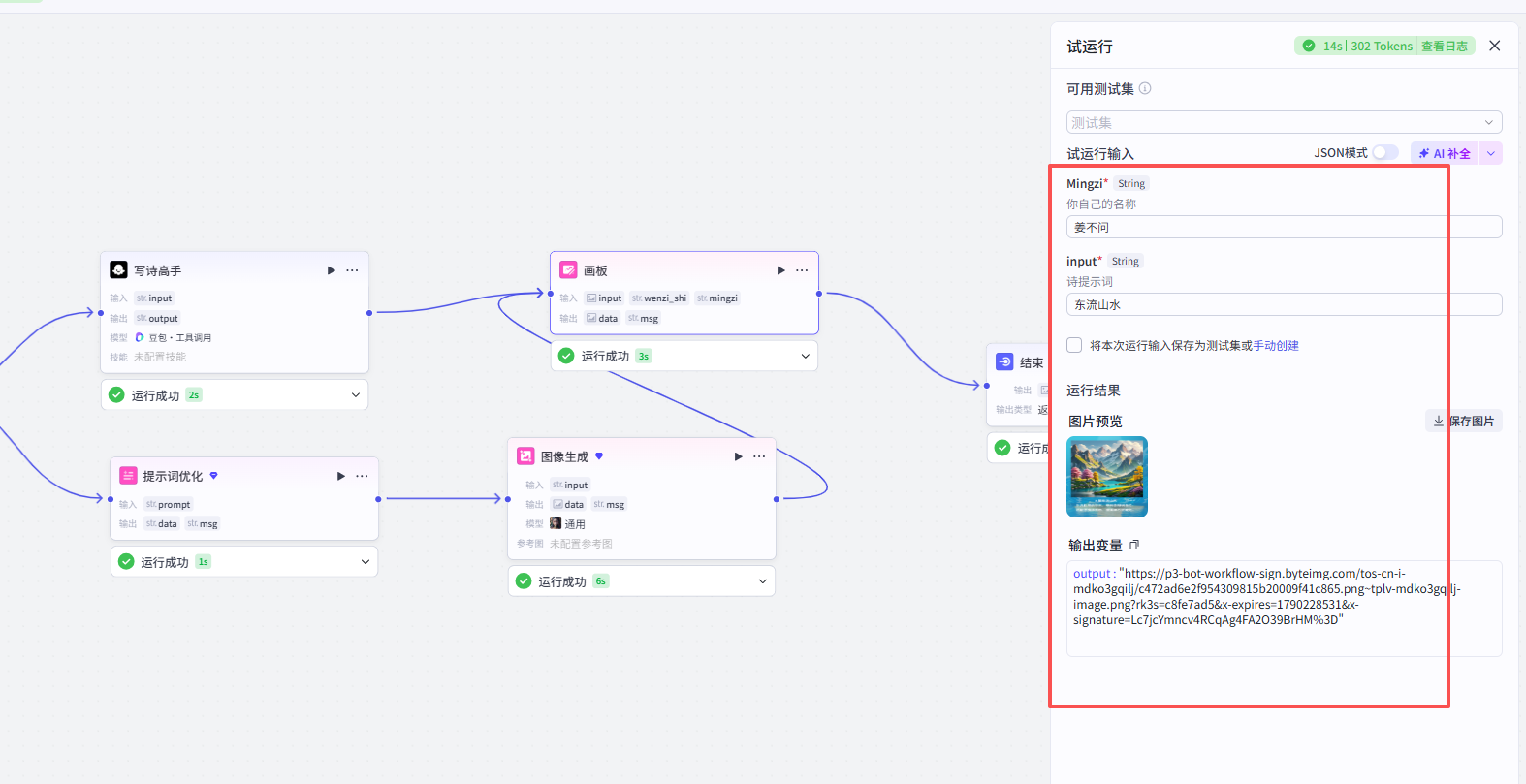Click the 提示词优化 node pink icon
The height and width of the screenshot is (784, 1526).
click(x=128, y=475)
